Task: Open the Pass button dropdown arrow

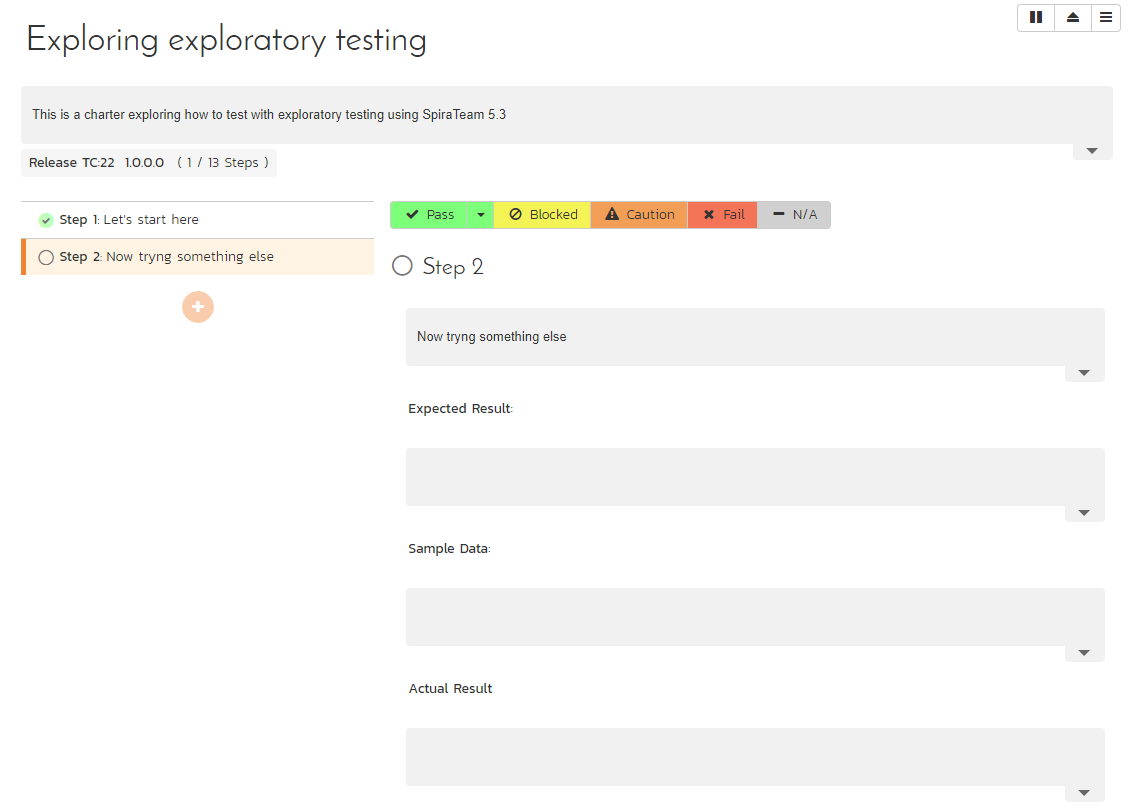Action: (480, 214)
